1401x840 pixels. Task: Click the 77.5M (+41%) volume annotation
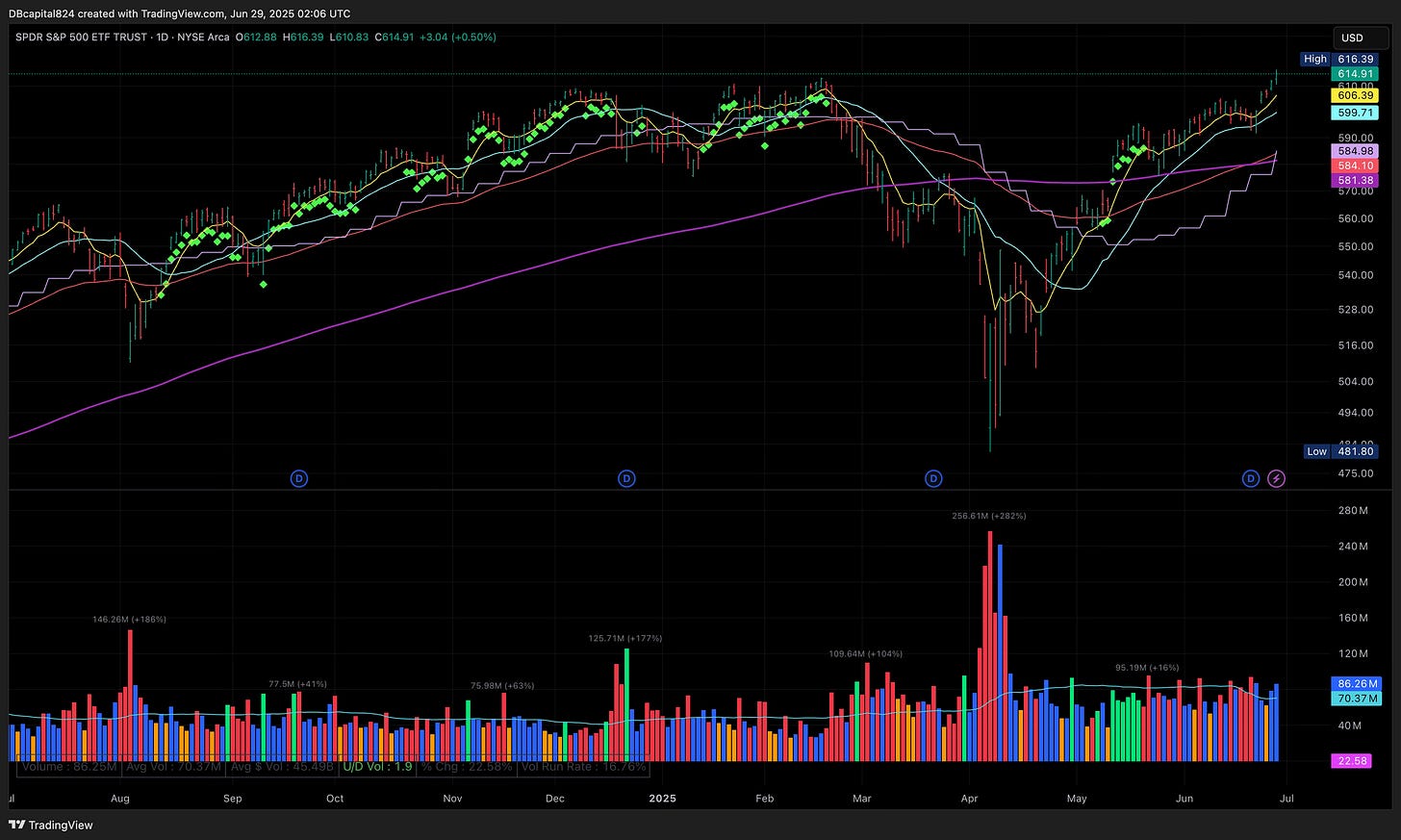point(297,684)
